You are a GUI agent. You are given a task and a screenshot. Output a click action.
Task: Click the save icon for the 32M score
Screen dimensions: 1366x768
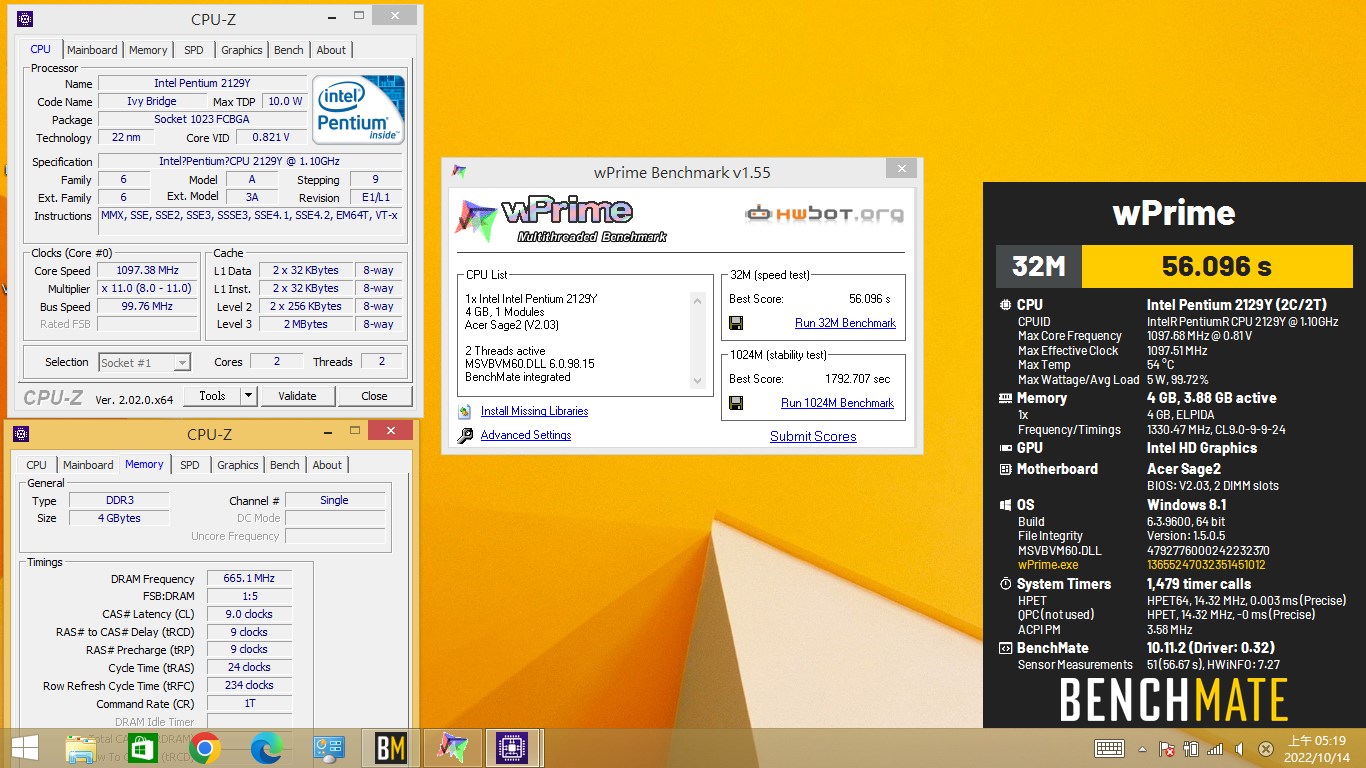[x=736, y=323]
